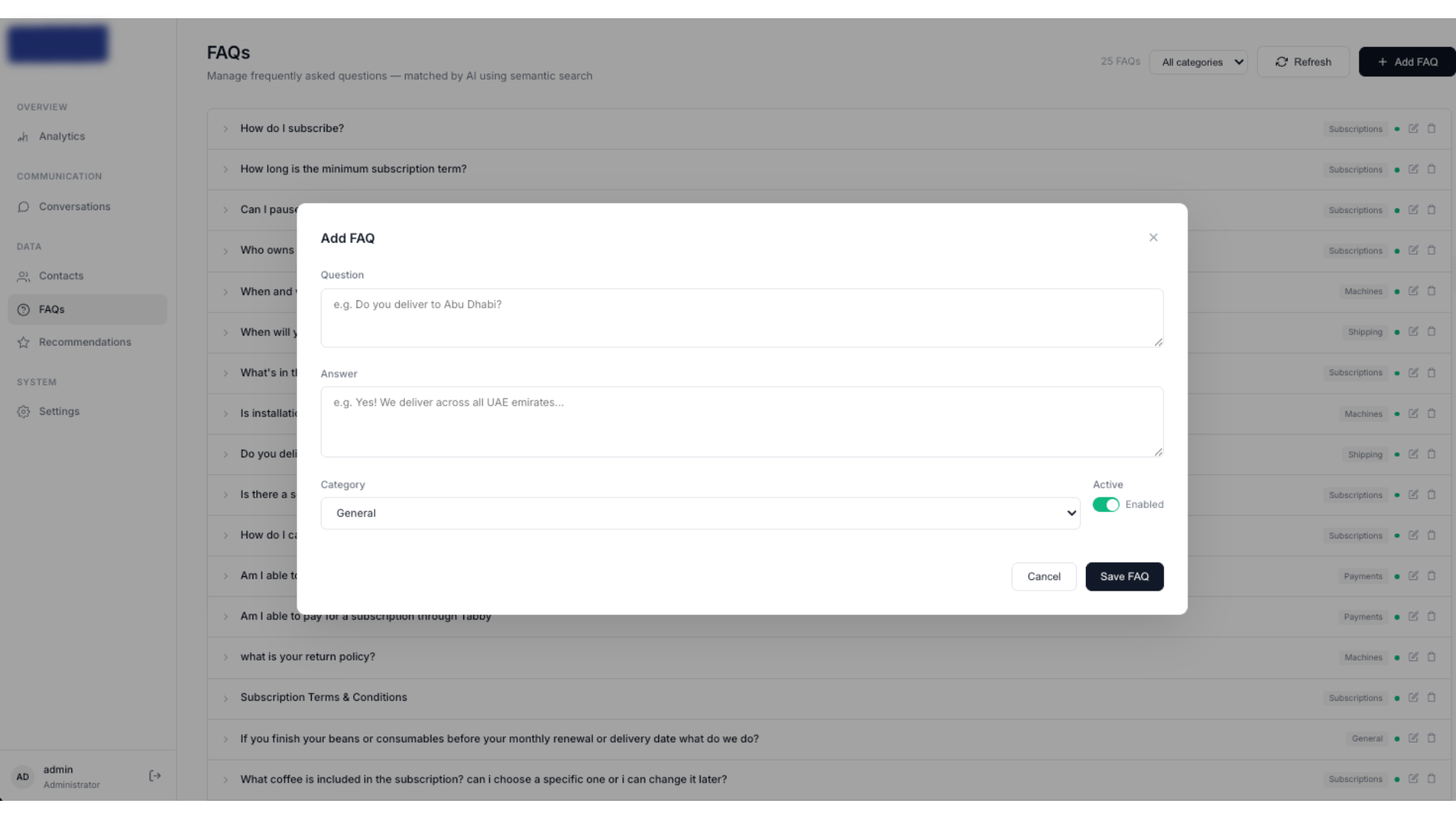
Task: Expand the "Subscription Terms & Conditions" FAQ row
Action: pyautogui.click(x=225, y=698)
